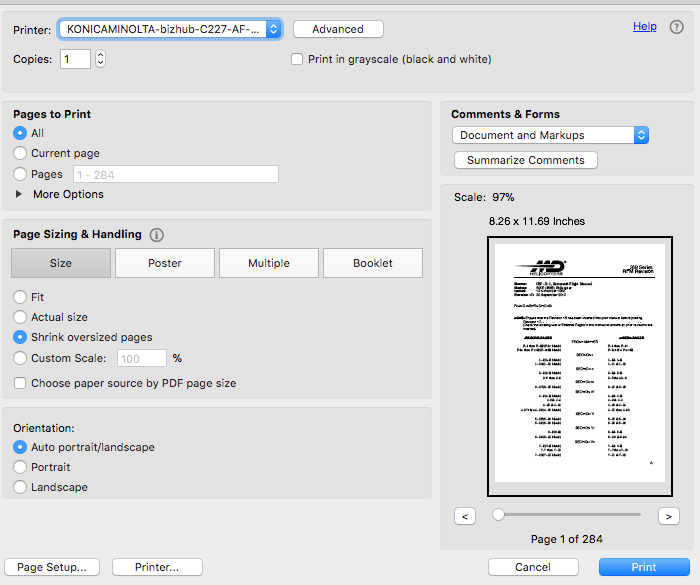Show Page Sizing & Handling info icon
This screenshot has width=700, height=585.
click(x=156, y=235)
